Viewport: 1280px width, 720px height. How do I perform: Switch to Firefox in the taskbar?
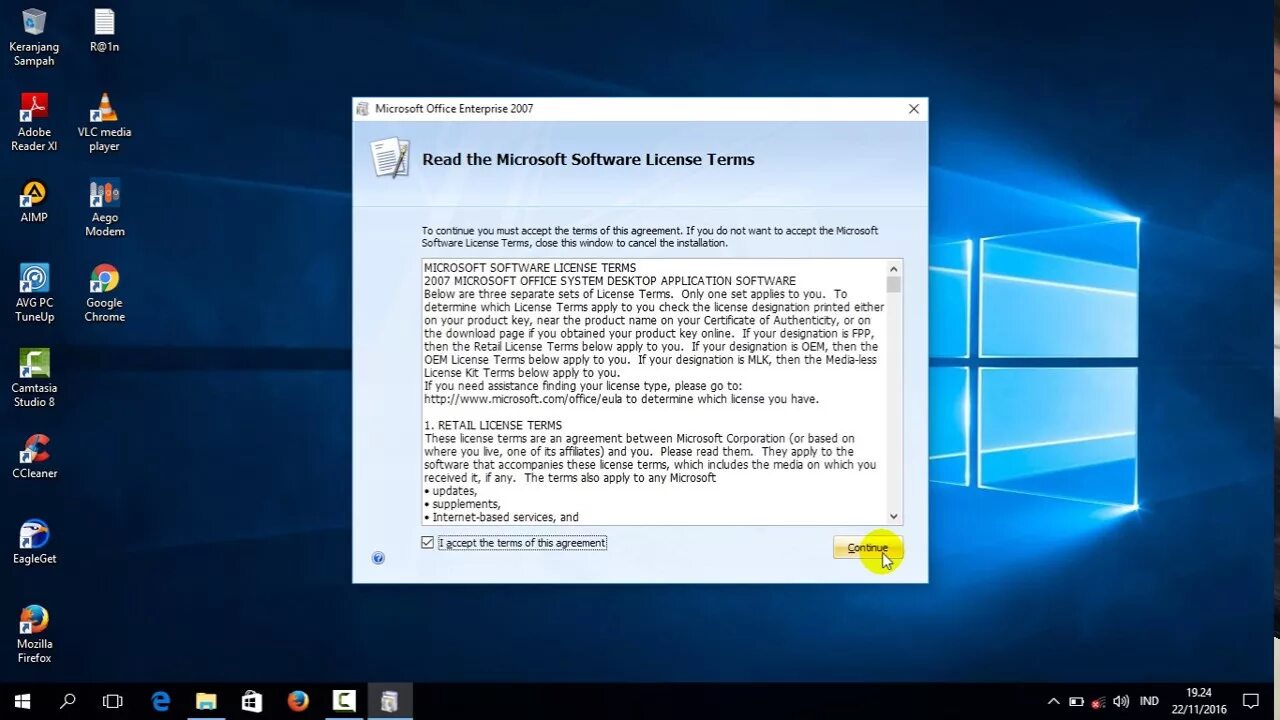coord(298,701)
